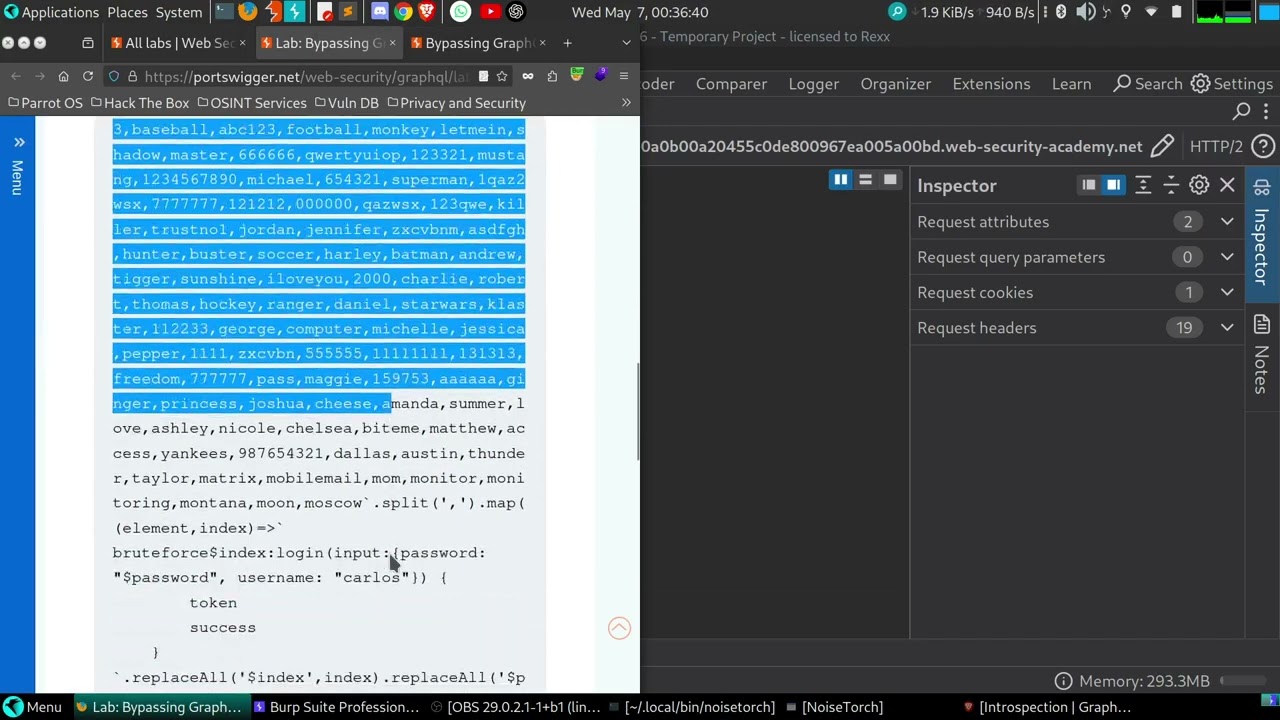Open YouTube launcher in top panel
1280x720 pixels.
coord(490,12)
